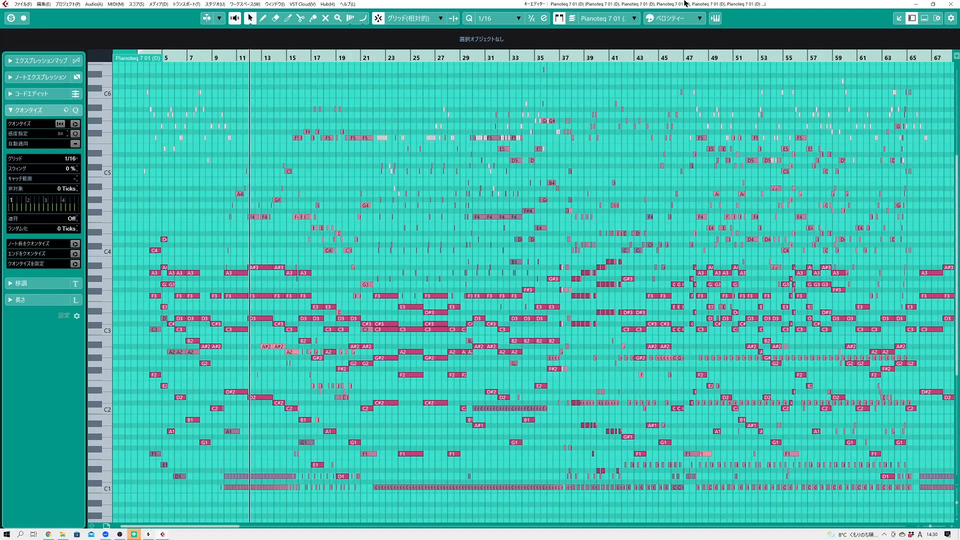960x540 pixels.
Task: Select the Mute X tool
Action: click(325, 18)
